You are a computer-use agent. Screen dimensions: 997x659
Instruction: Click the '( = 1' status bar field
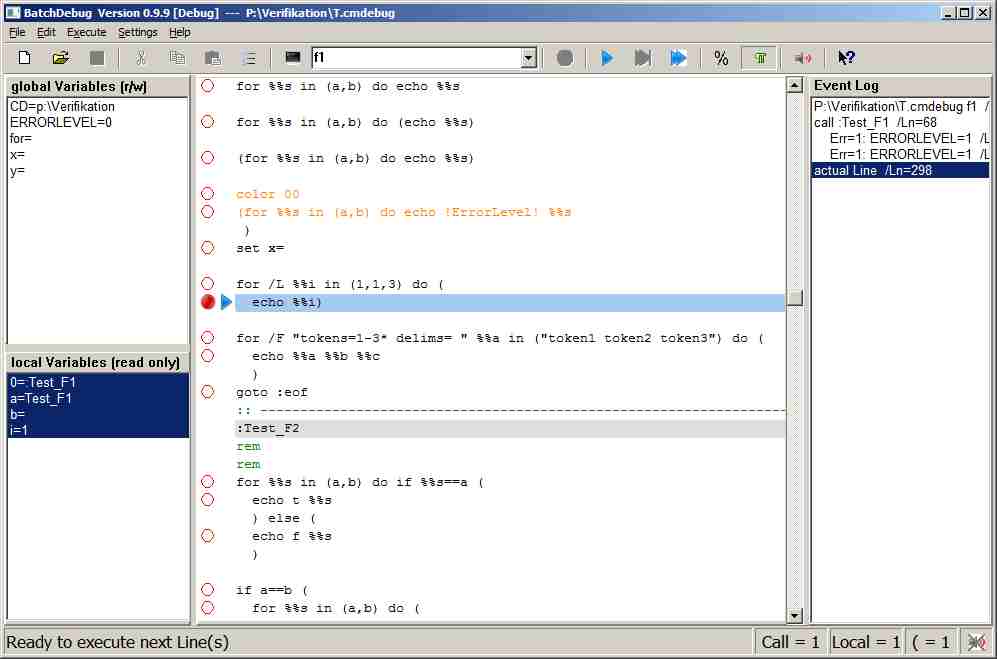click(x=930, y=642)
